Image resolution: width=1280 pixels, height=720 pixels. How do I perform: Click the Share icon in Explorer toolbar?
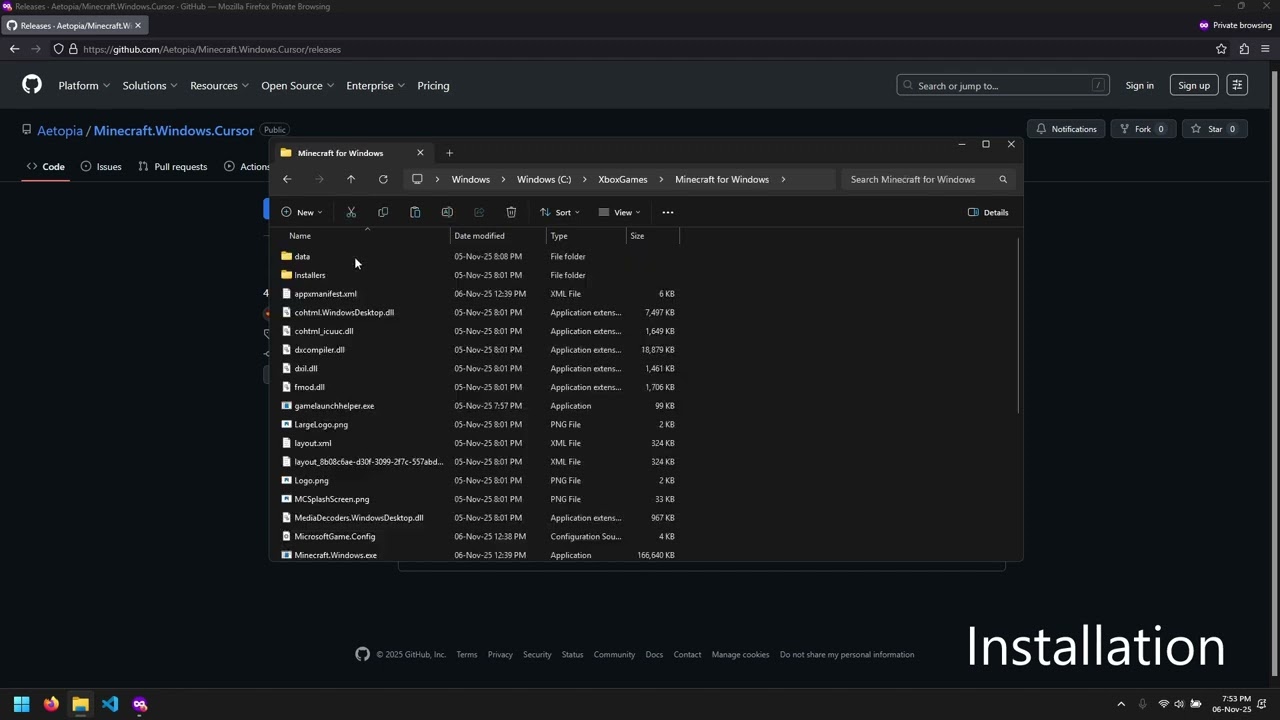(x=479, y=212)
